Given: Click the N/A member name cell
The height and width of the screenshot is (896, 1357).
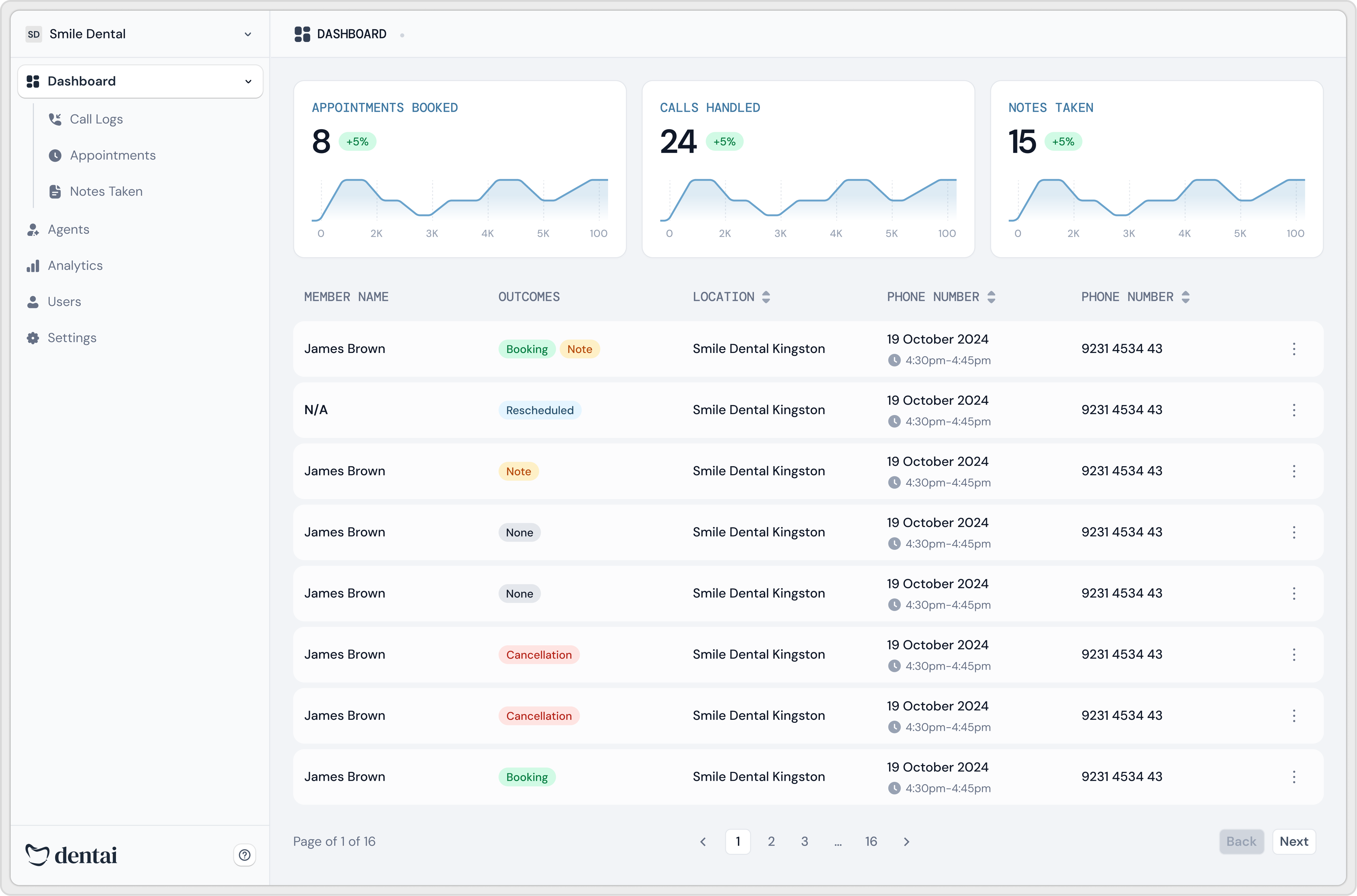Looking at the screenshot, I should [316, 410].
